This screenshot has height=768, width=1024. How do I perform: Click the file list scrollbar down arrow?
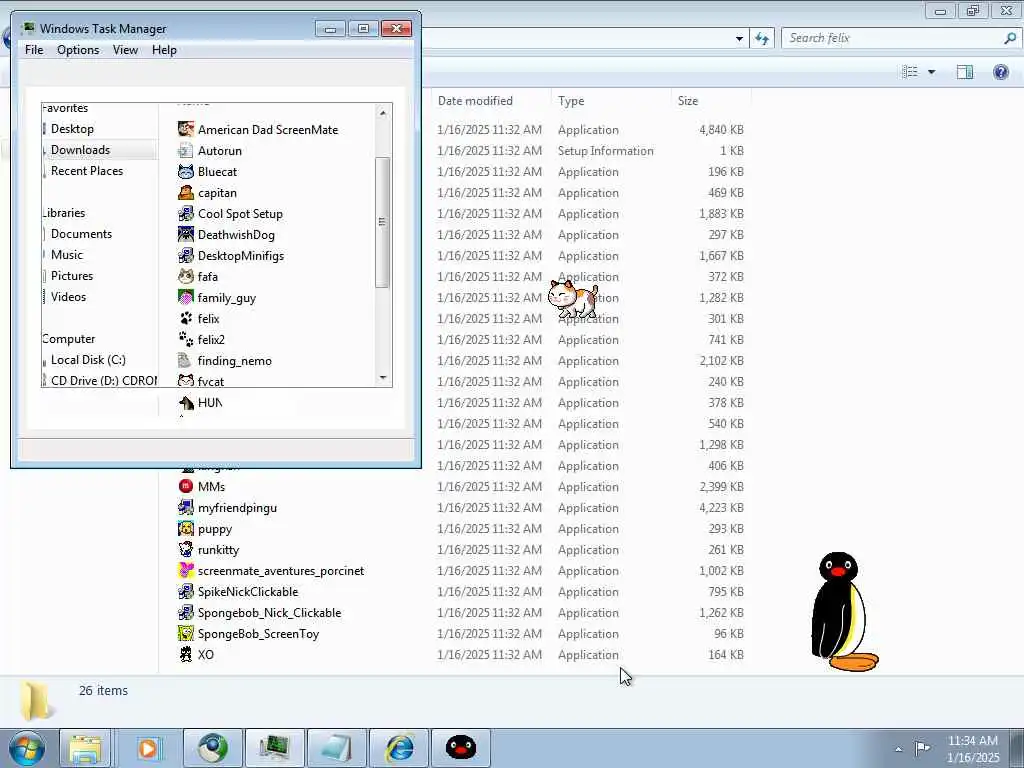[x=383, y=377]
